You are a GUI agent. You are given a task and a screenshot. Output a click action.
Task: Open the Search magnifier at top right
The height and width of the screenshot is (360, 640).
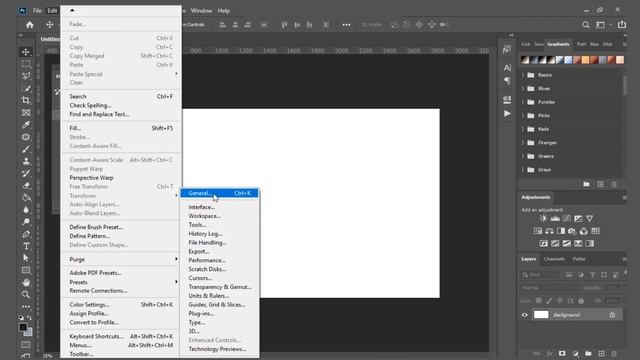click(586, 25)
